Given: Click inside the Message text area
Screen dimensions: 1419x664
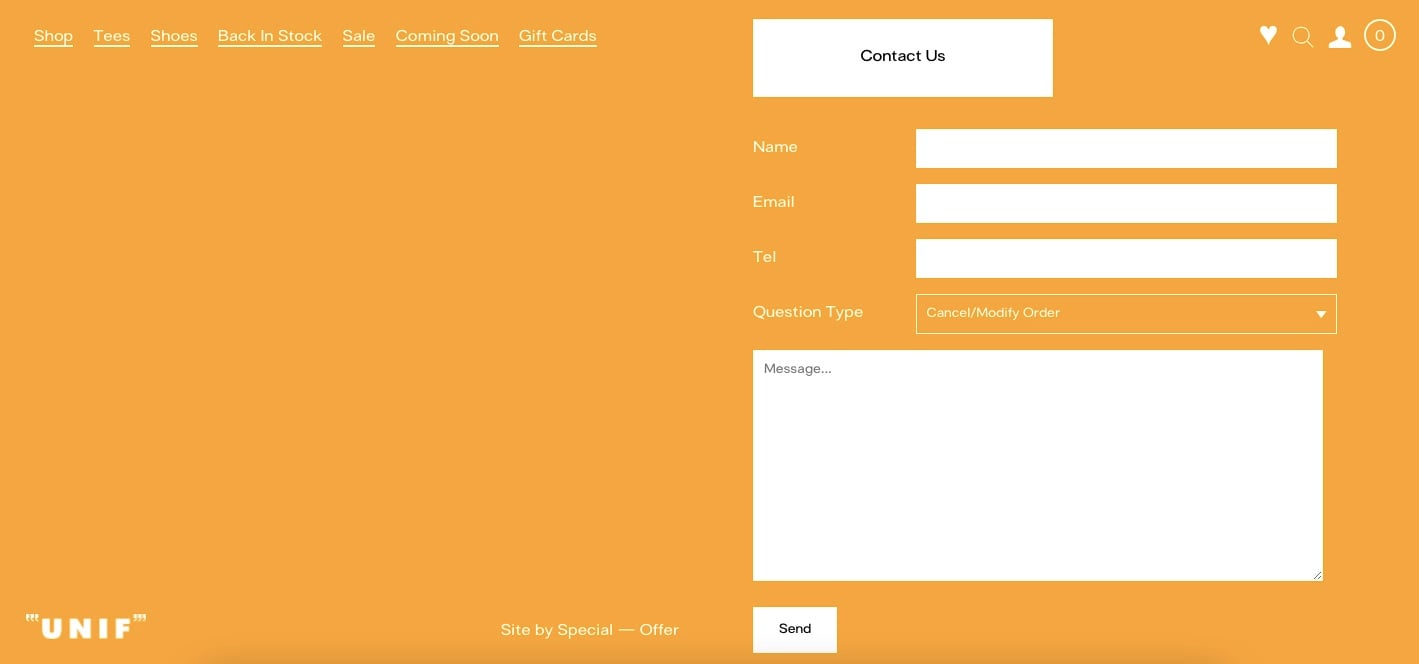Looking at the screenshot, I should 1037,465.
